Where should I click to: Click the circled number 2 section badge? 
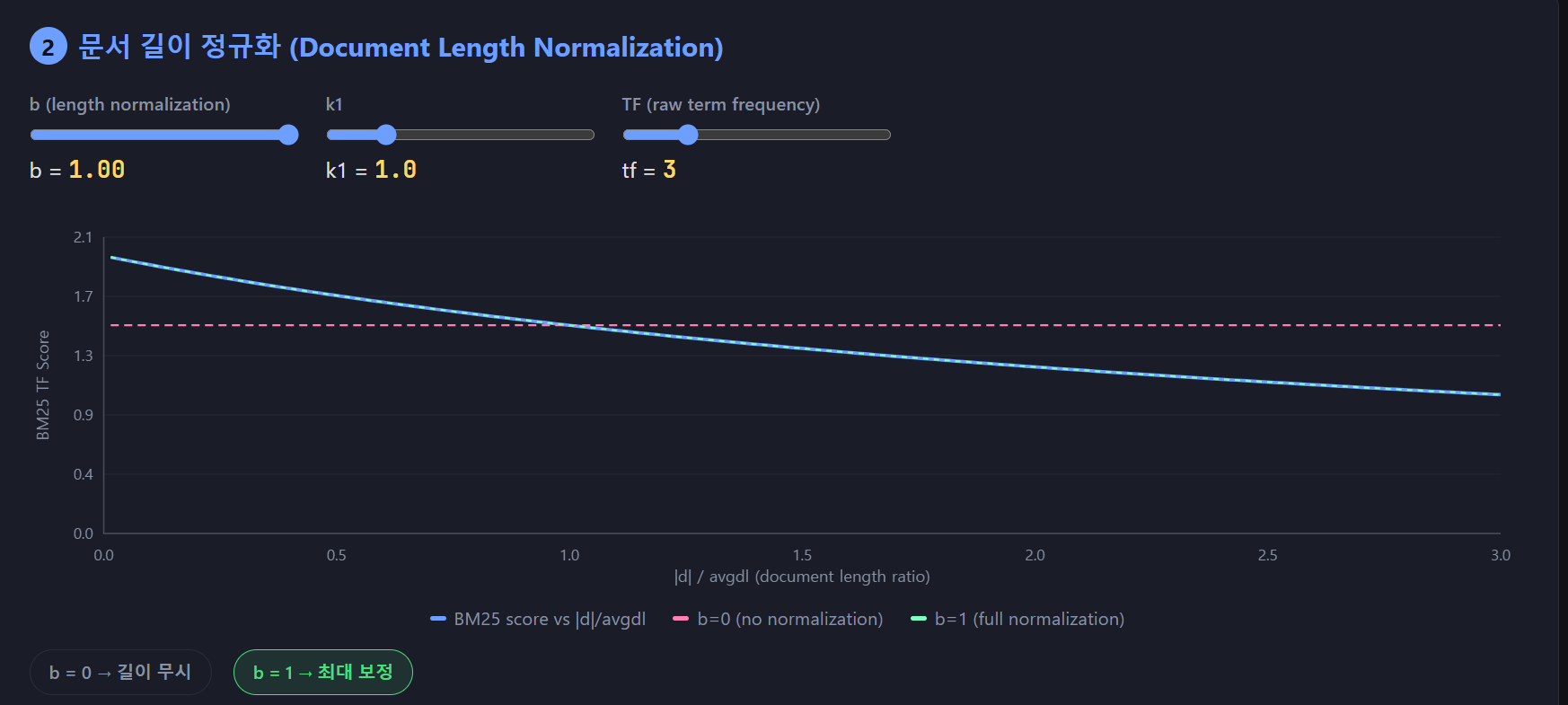coord(48,47)
